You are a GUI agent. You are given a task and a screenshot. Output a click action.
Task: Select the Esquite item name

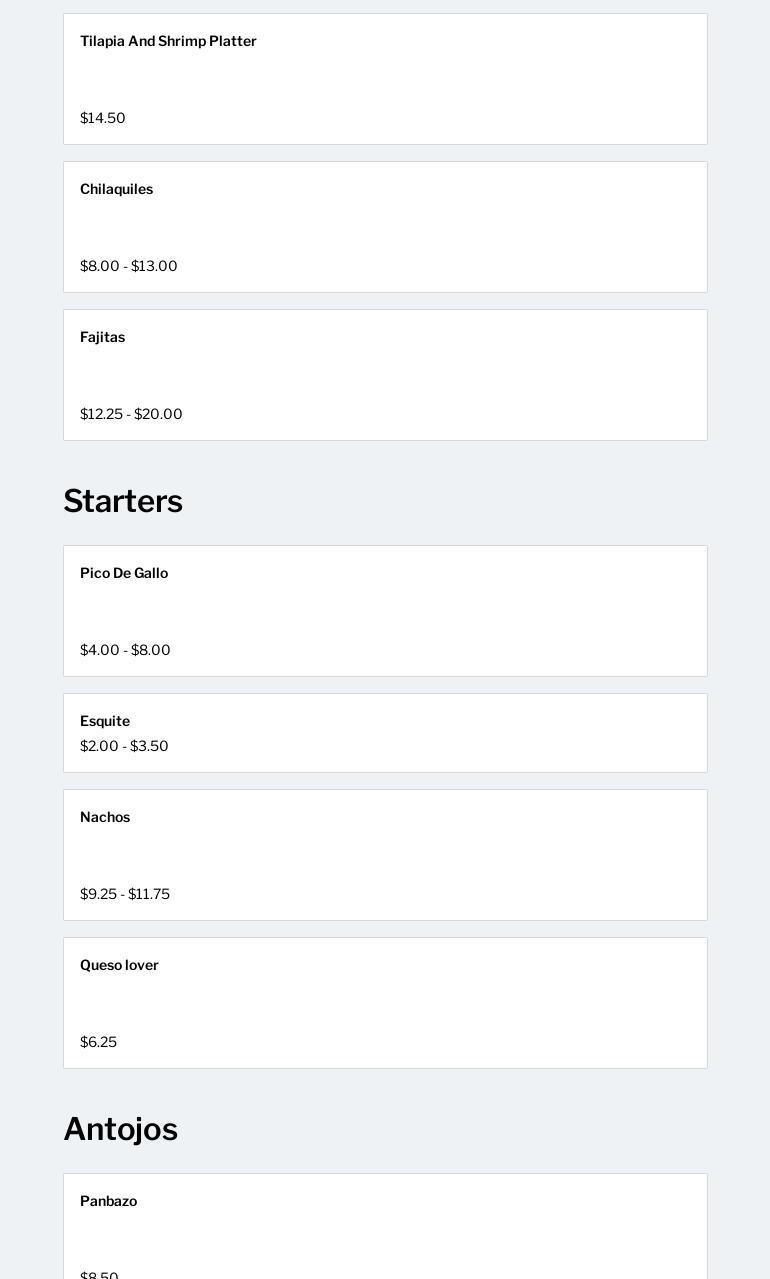tap(105, 721)
